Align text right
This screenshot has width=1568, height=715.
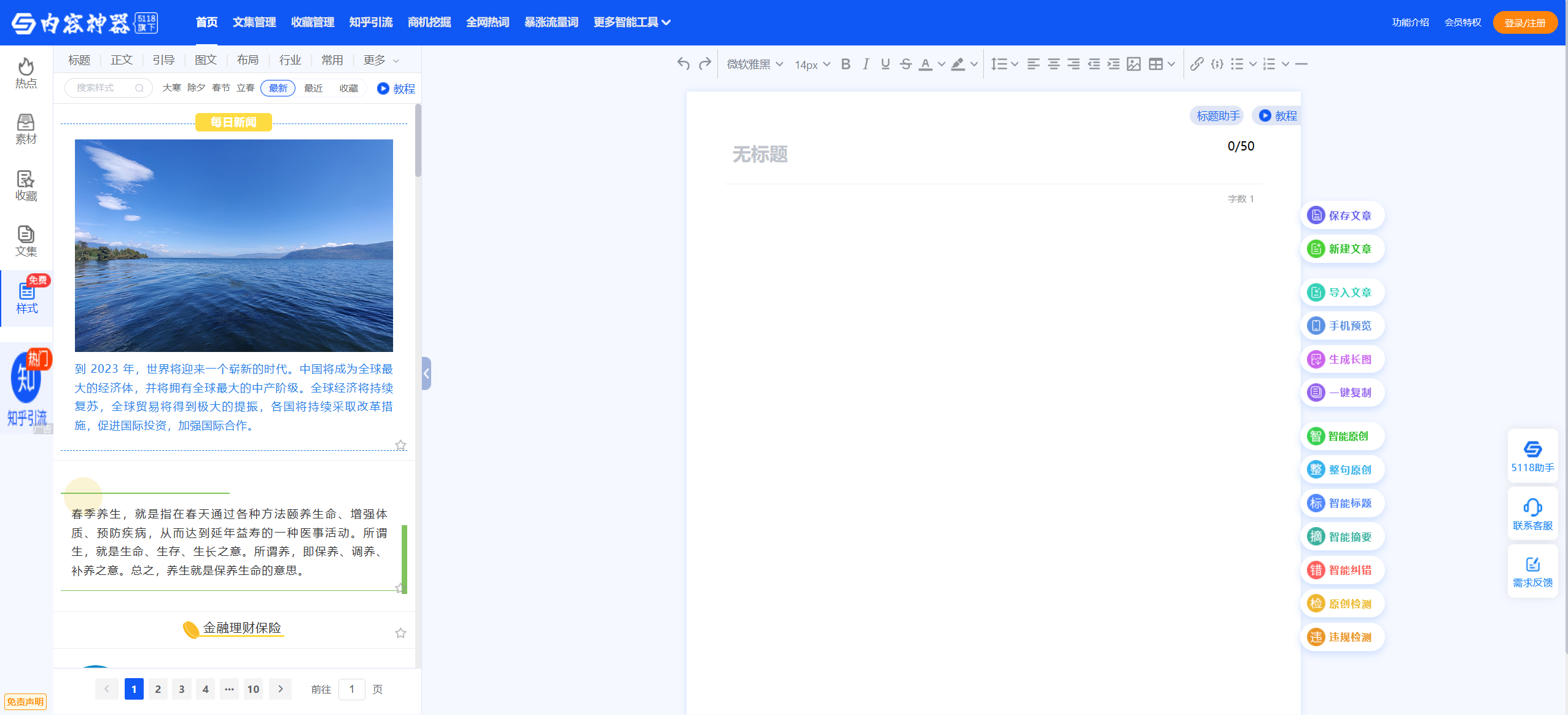pos(1074,64)
